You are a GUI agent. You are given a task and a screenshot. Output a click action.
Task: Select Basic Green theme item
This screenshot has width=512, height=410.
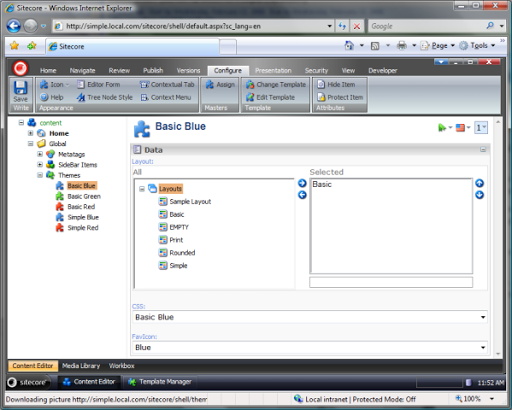pos(84,196)
